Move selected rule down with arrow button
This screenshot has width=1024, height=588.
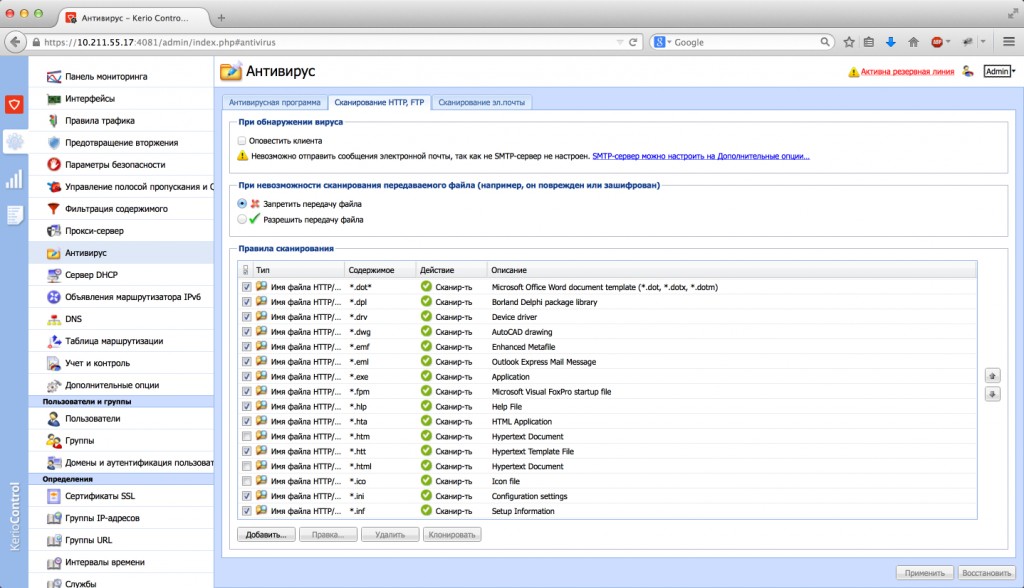993,394
